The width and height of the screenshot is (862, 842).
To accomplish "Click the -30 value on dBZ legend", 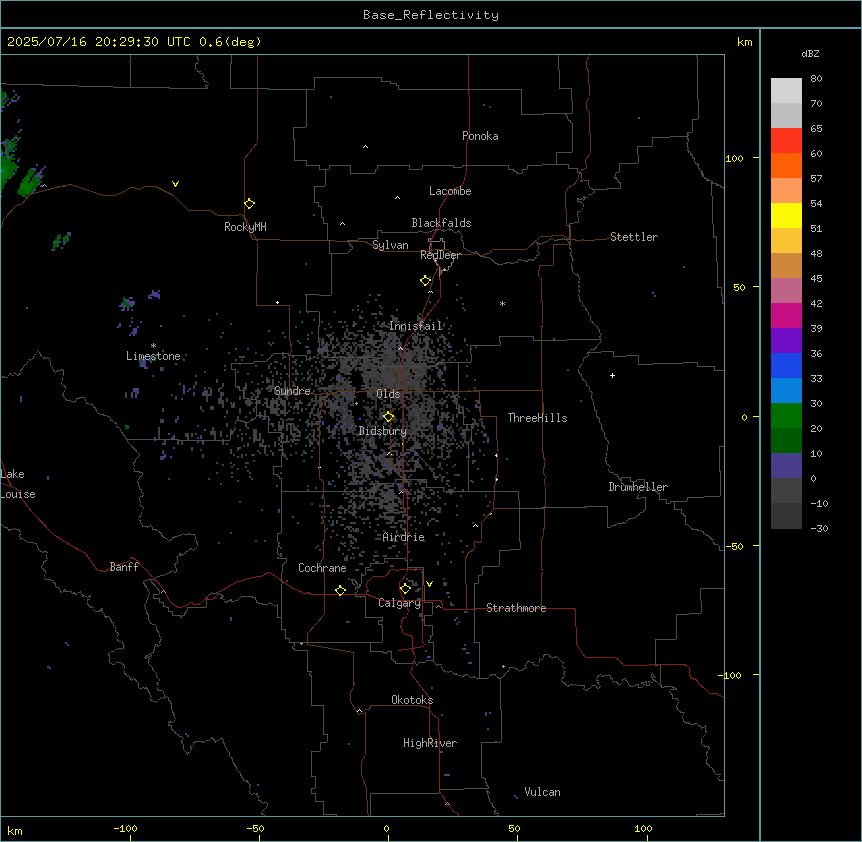I will coord(819,528).
